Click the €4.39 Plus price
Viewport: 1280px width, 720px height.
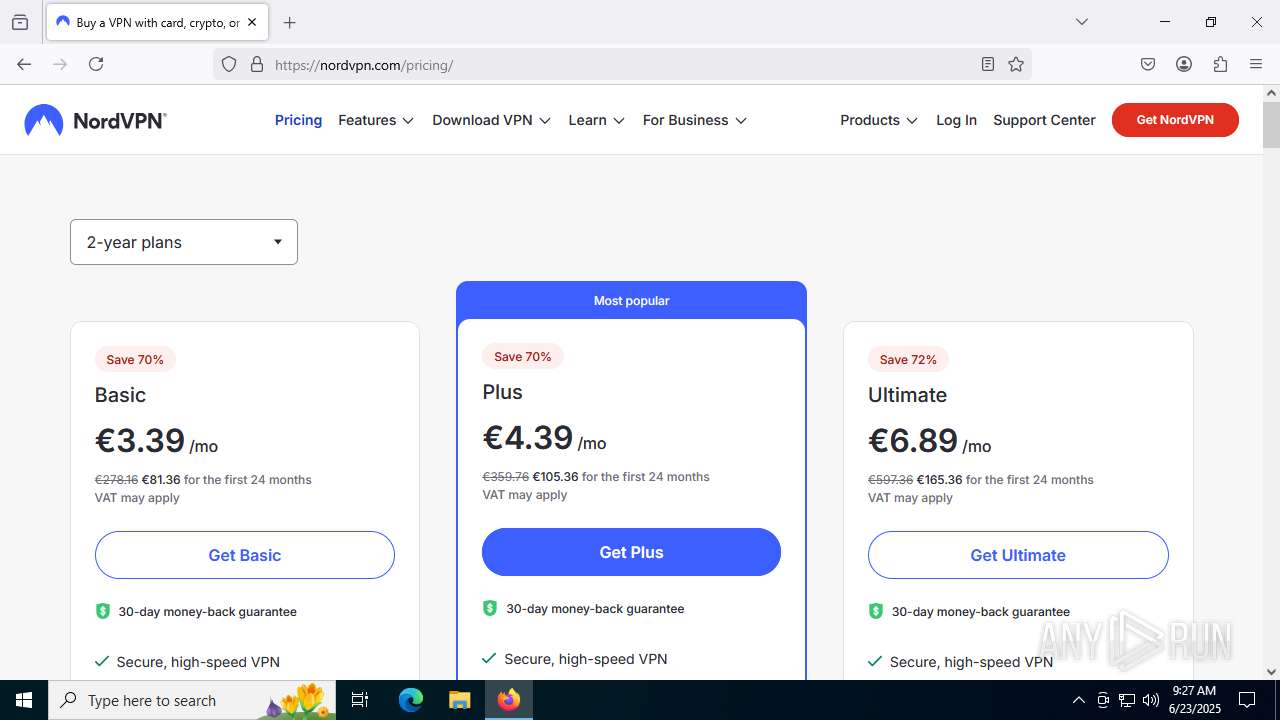coord(528,437)
